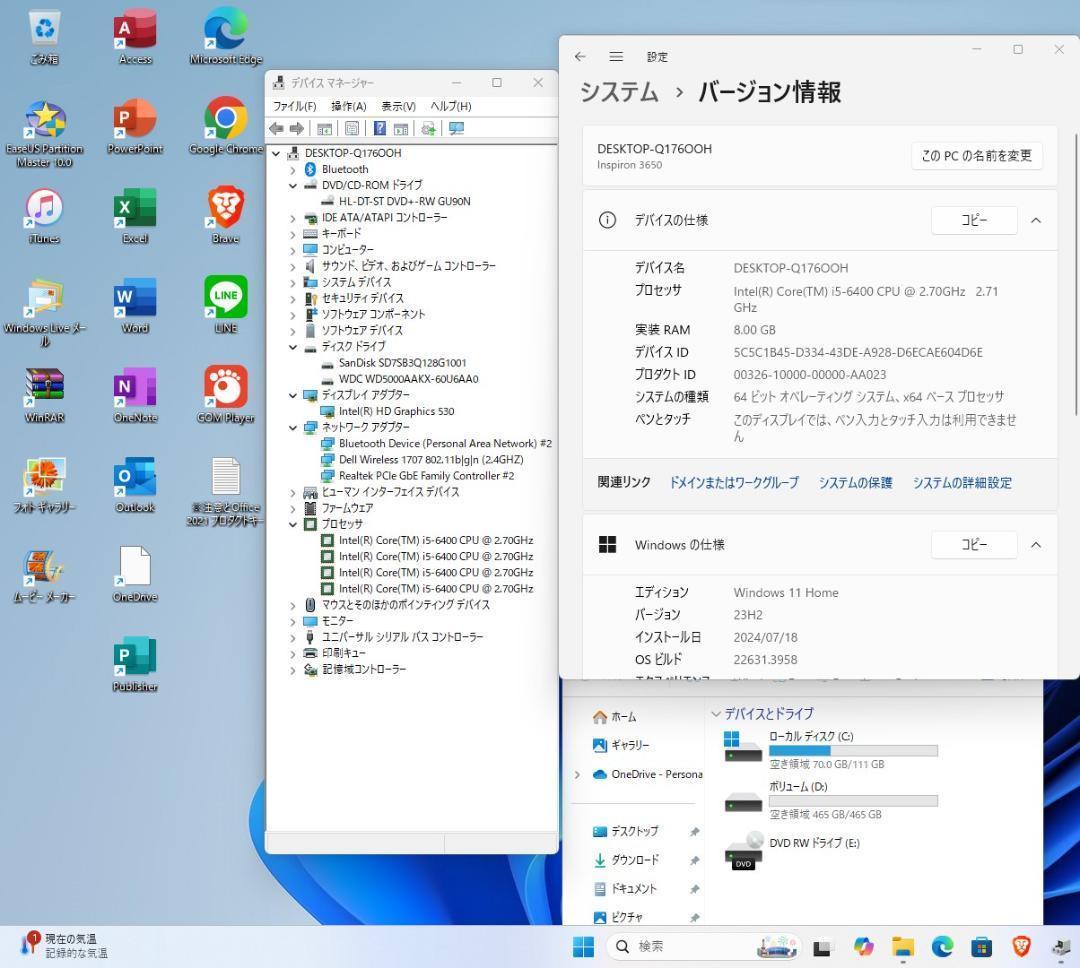The width and height of the screenshot is (1080, 968).
Task: Collapse the ディスク ドライブ tree node
Action: (293, 346)
